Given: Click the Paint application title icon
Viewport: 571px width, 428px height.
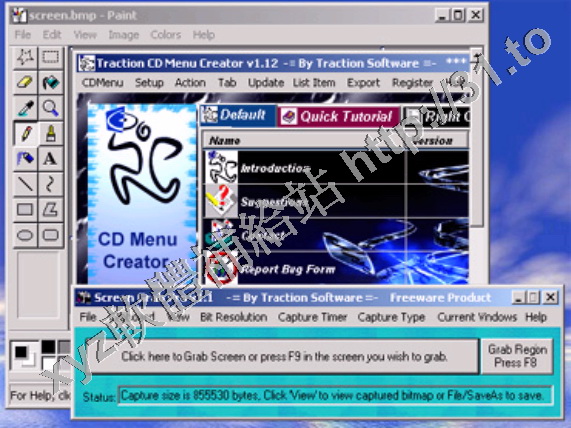Looking at the screenshot, I should (19, 15).
